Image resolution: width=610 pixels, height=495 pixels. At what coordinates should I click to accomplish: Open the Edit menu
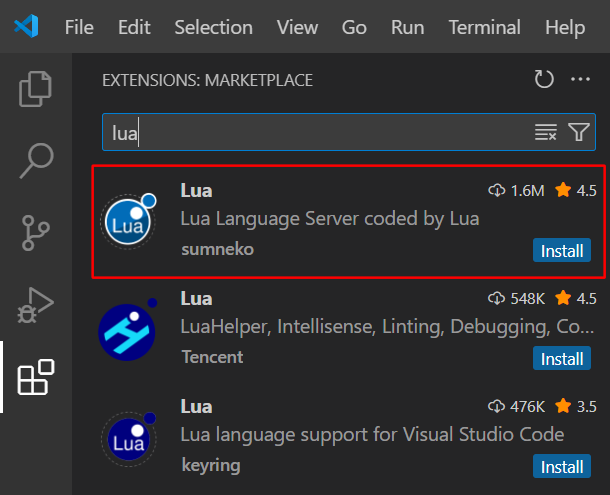(x=134, y=27)
